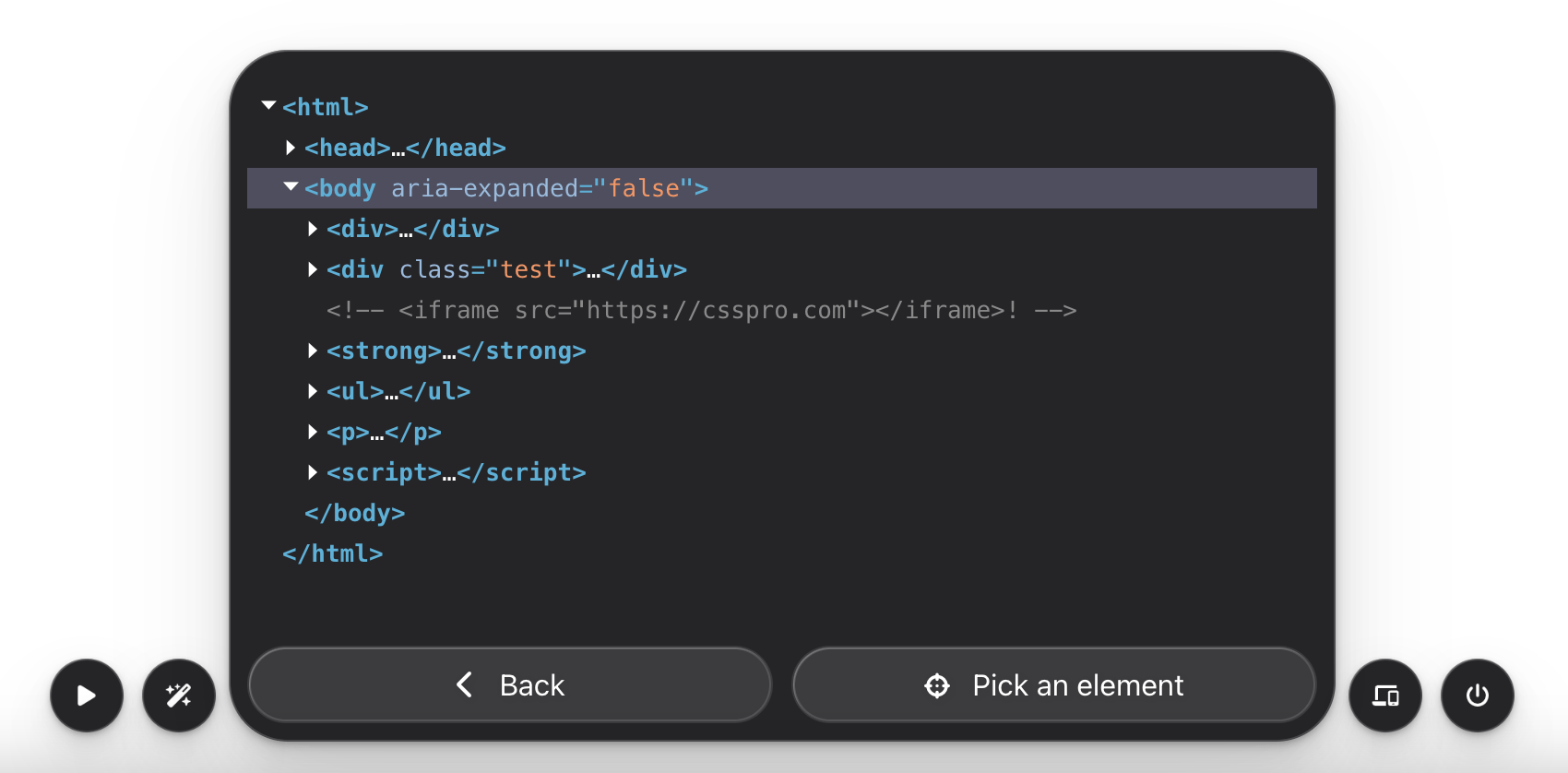This screenshot has height=773, width=1568.
Task: Collapse the body element
Action: [x=291, y=187]
